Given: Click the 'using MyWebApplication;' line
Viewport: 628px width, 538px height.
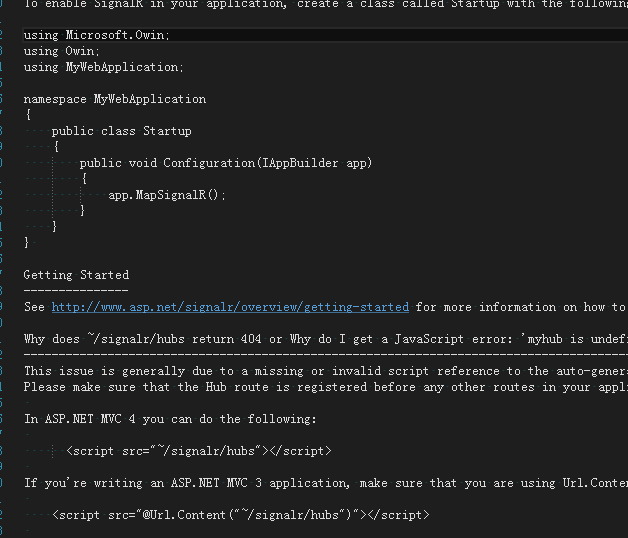Looking at the screenshot, I should tap(103, 67).
